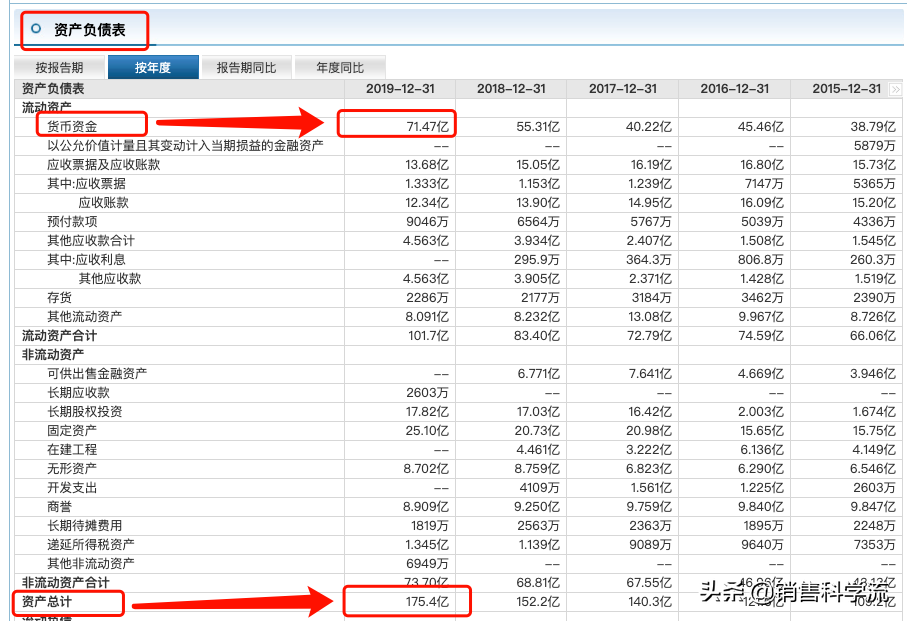Click the 流动资产合计 row
907x621 pixels.
point(58,335)
